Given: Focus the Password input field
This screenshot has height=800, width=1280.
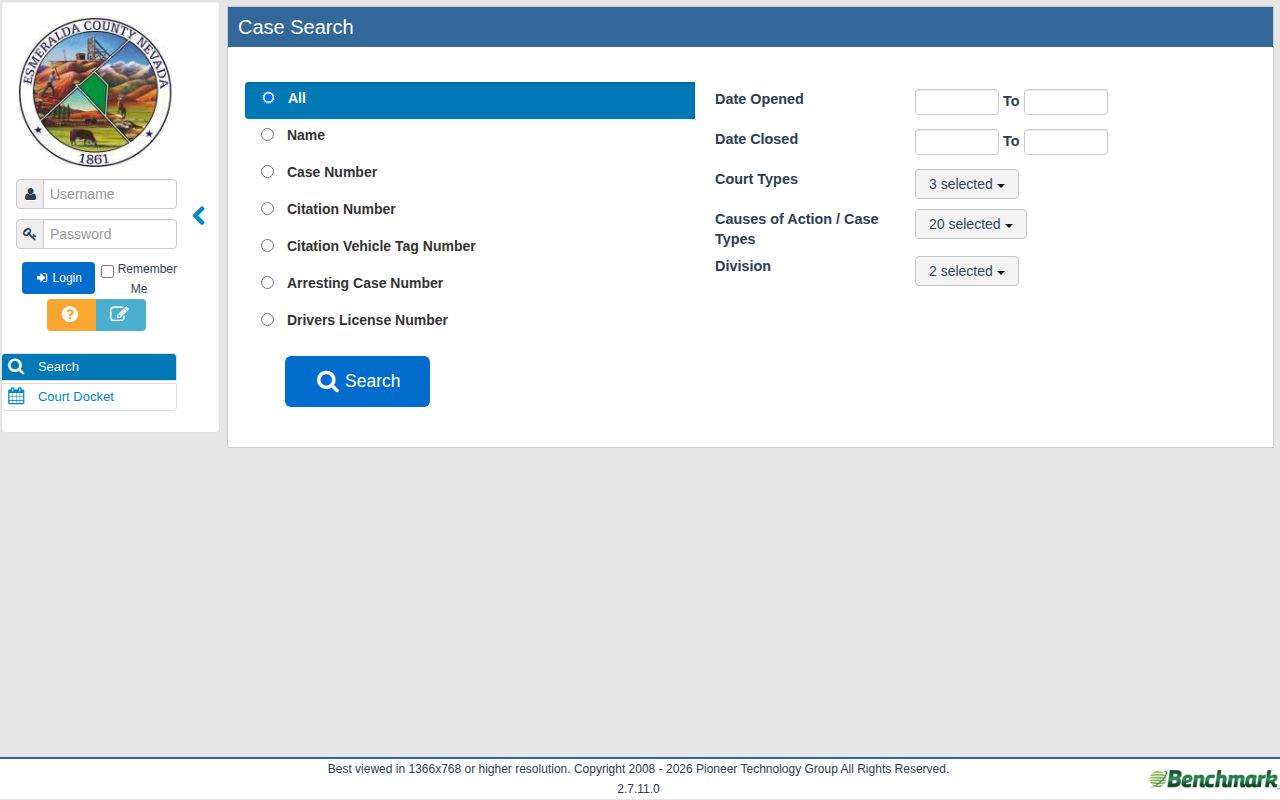Looking at the screenshot, I should click(x=110, y=234).
